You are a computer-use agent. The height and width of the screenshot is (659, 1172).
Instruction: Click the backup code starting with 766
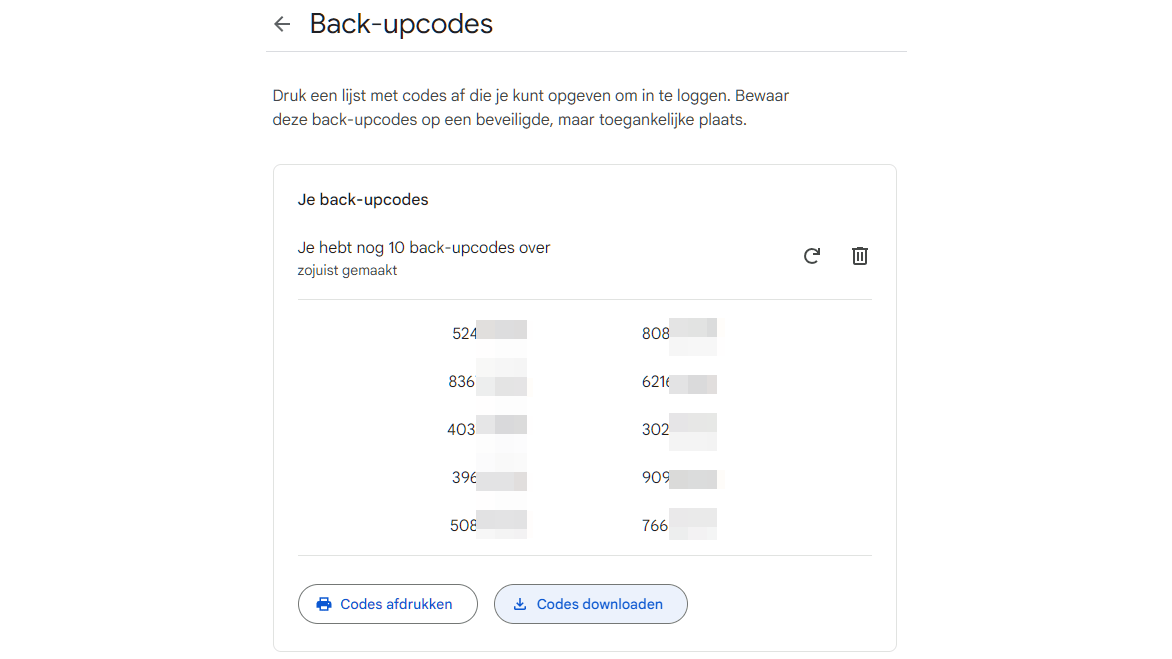point(679,525)
